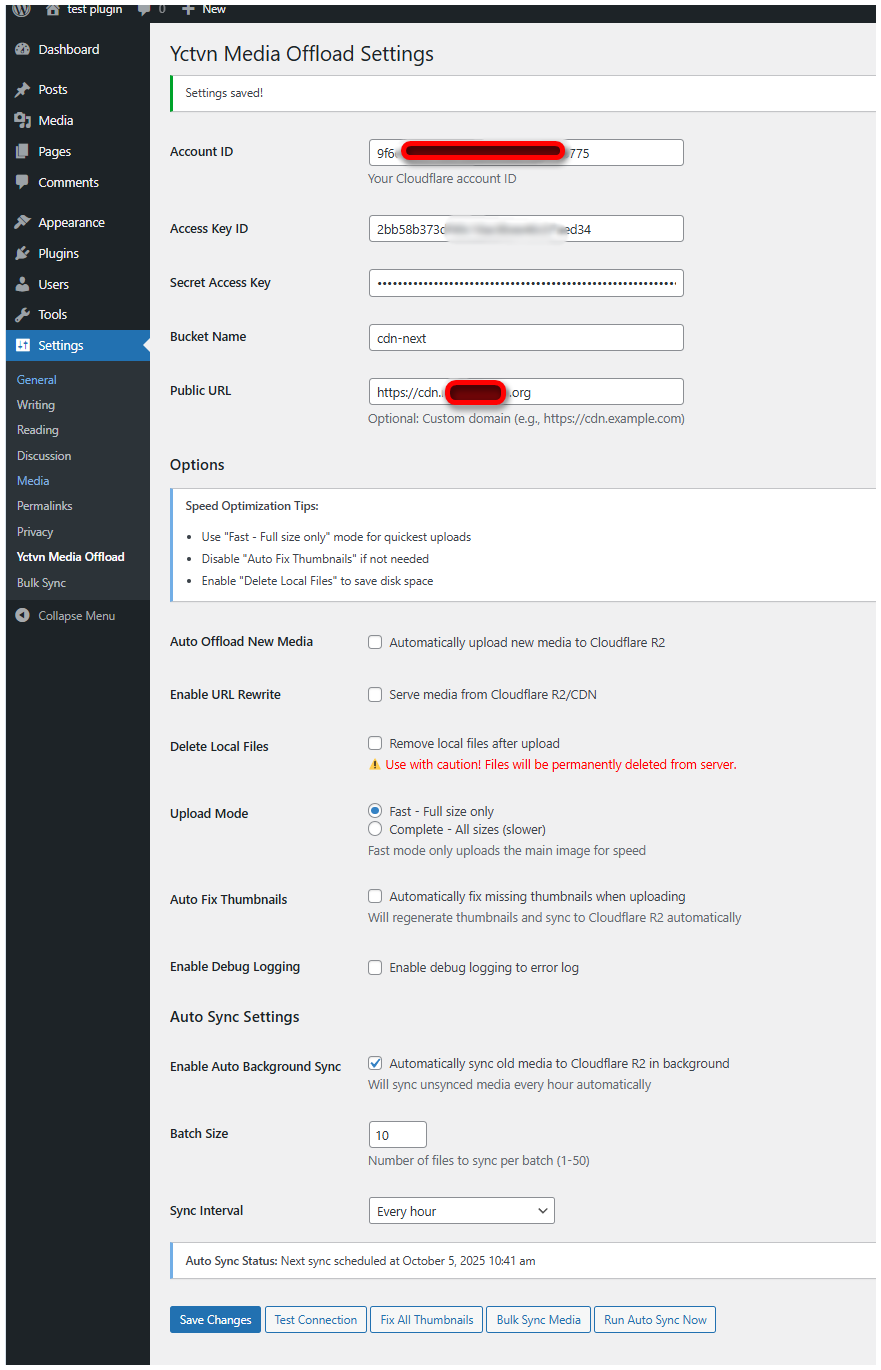Open the Media library icon

coord(23,120)
